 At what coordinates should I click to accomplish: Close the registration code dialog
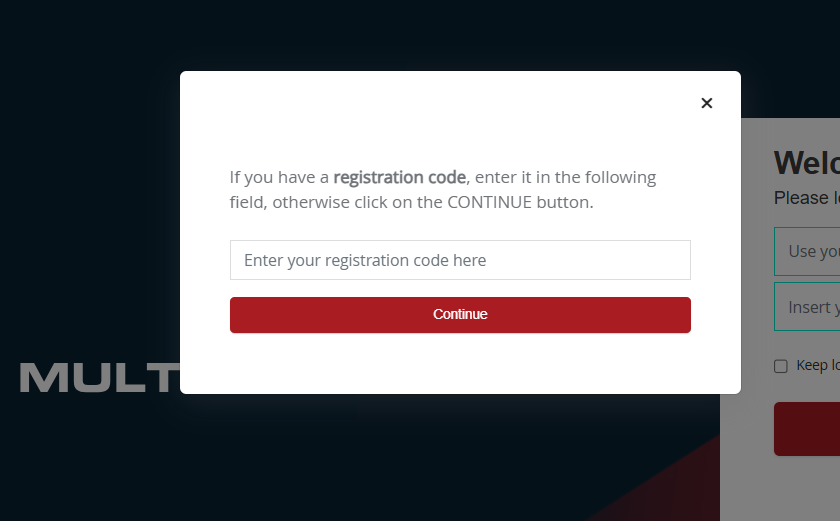click(707, 103)
